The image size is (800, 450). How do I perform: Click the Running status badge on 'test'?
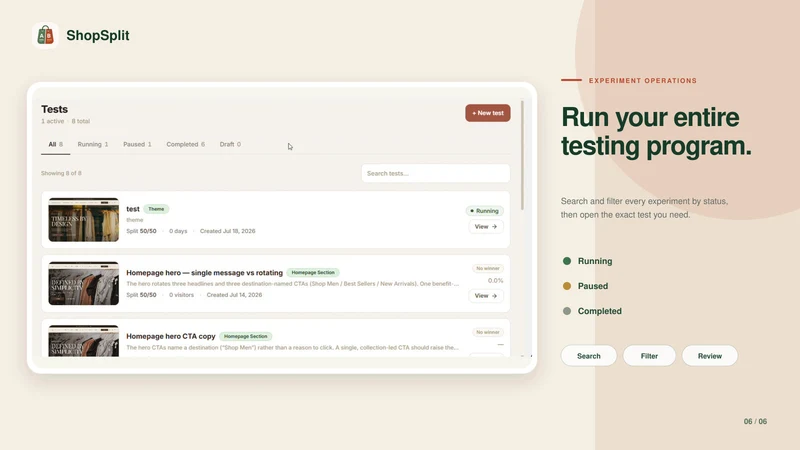(x=484, y=211)
